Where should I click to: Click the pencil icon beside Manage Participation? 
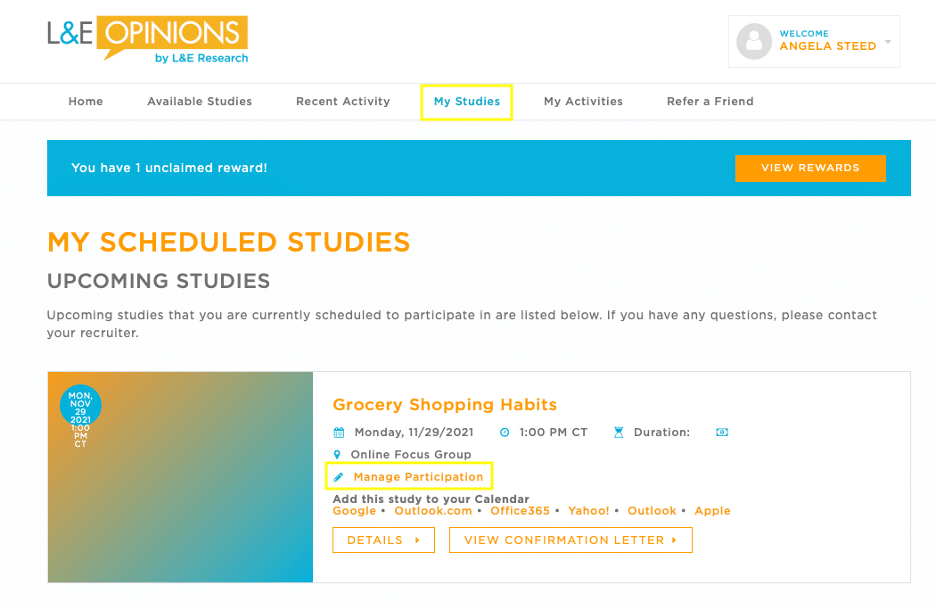coord(338,477)
